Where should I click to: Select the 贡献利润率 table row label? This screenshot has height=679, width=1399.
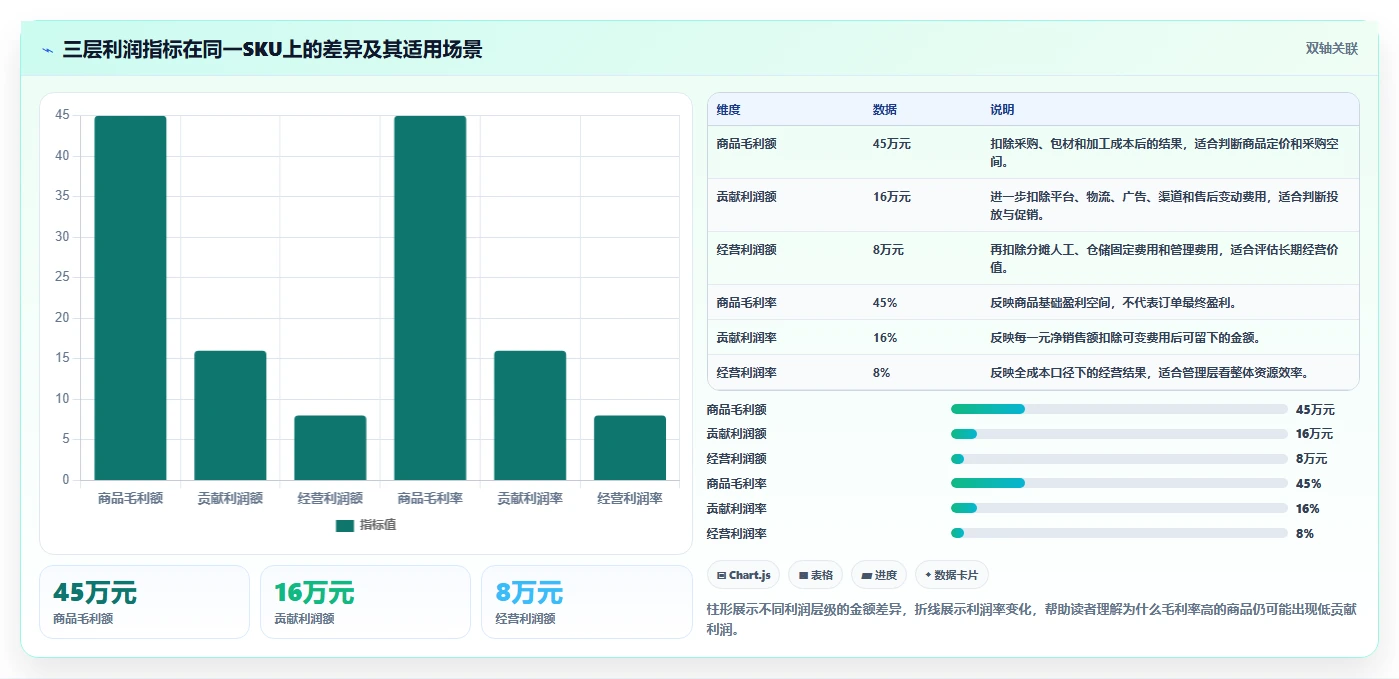pos(746,337)
